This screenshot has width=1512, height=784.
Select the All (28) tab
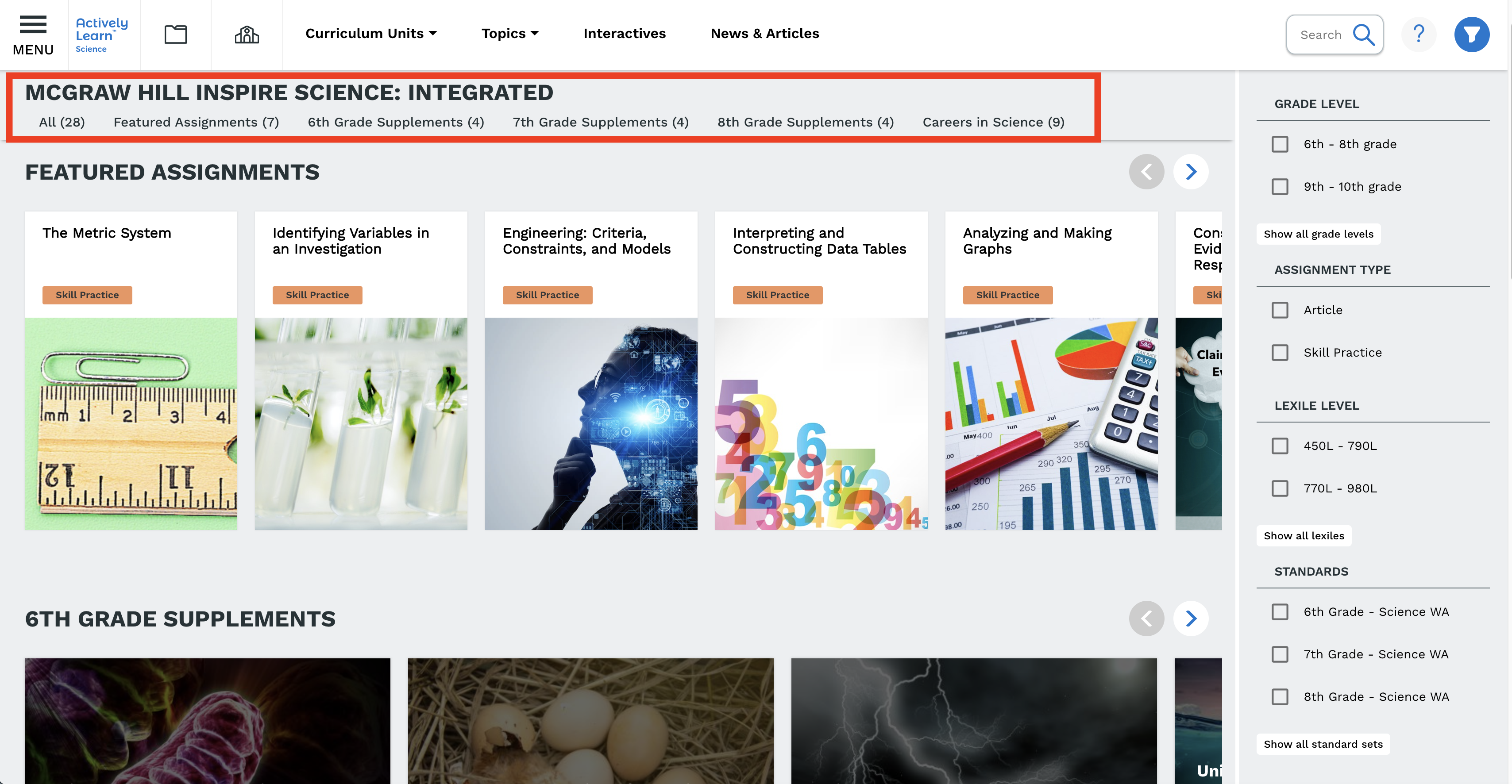coord(62,122)
